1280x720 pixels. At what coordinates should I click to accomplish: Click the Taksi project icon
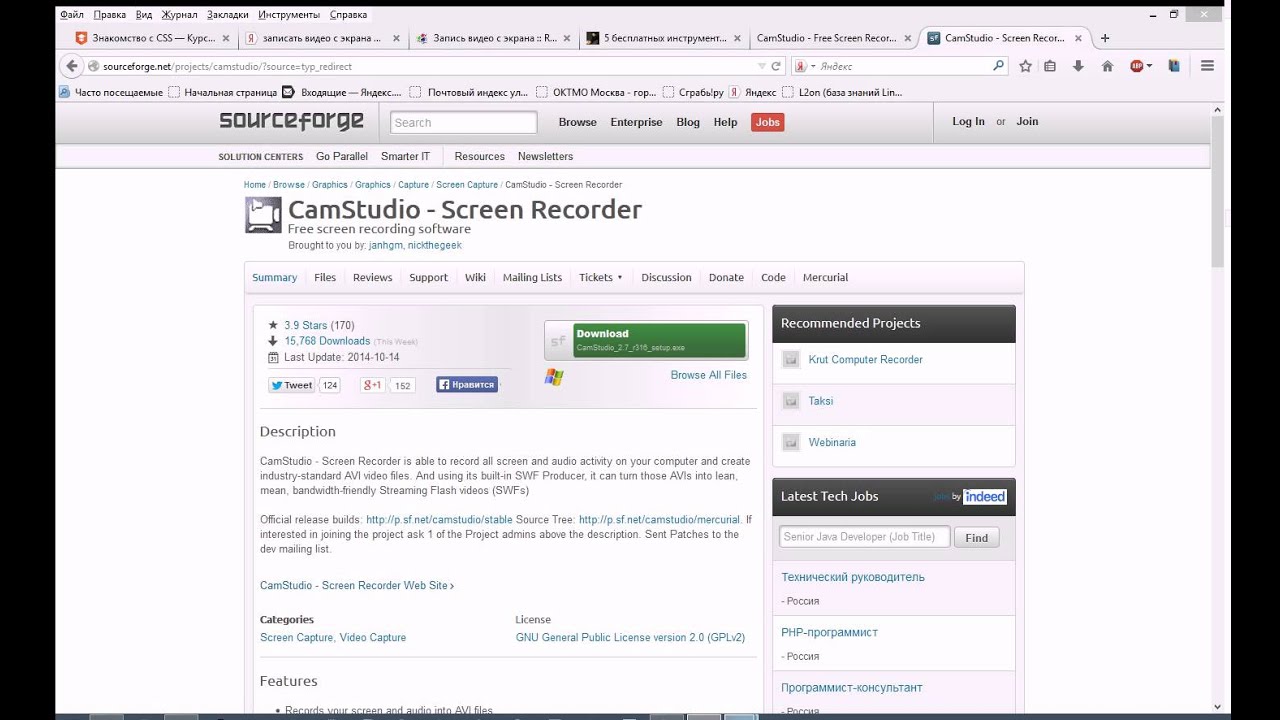pyautogui.click(x=791, y=401)
